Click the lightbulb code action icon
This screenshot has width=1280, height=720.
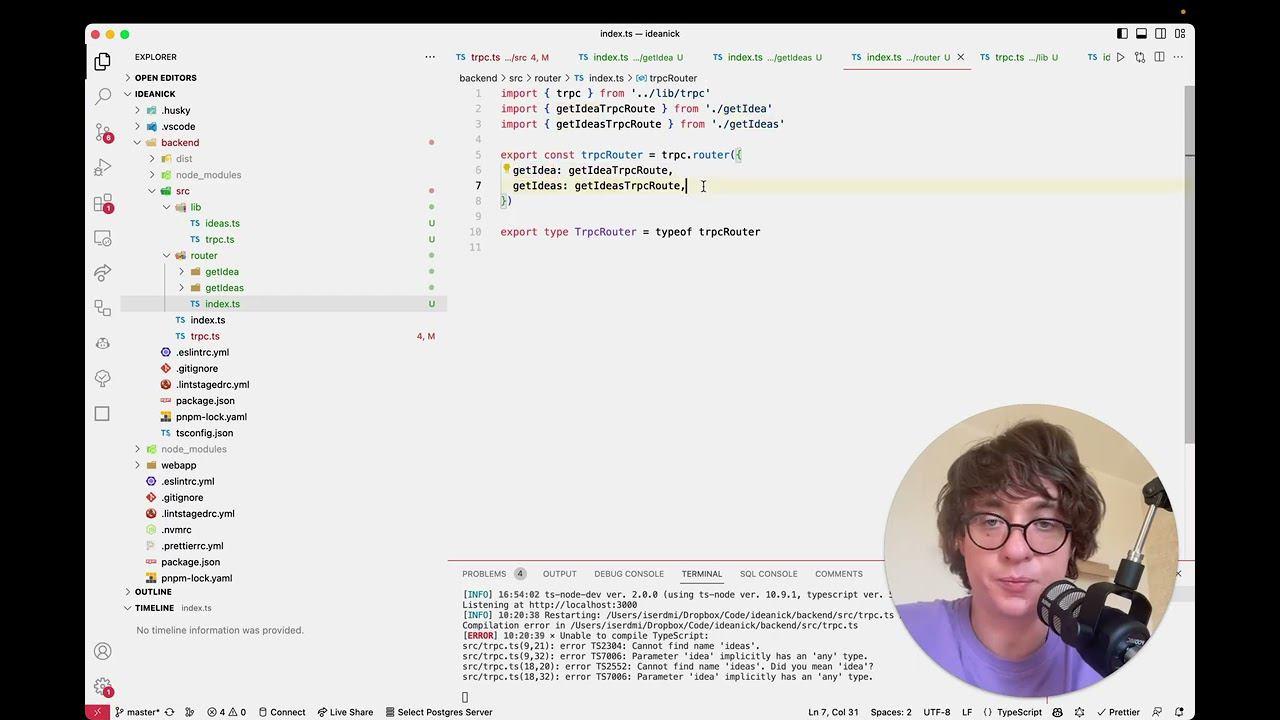506,169
